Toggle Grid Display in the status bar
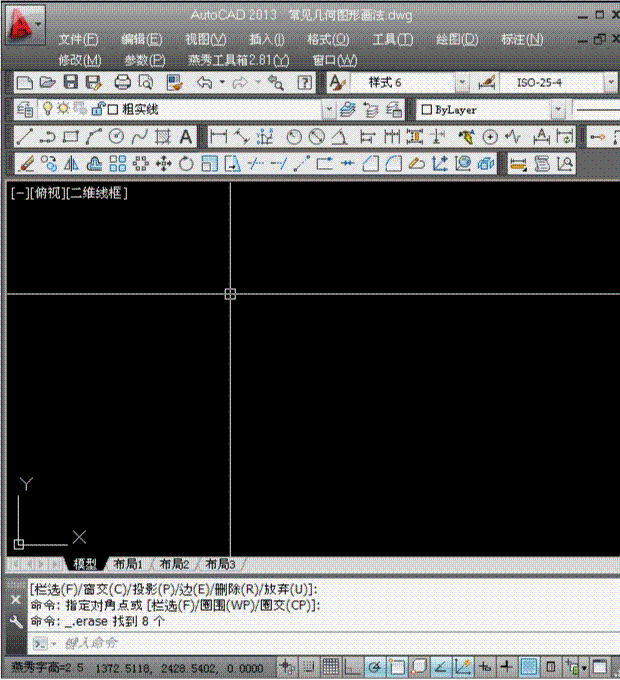Image resolution: width=620 pixels, height=680 pixels. (x=330, y=667)
